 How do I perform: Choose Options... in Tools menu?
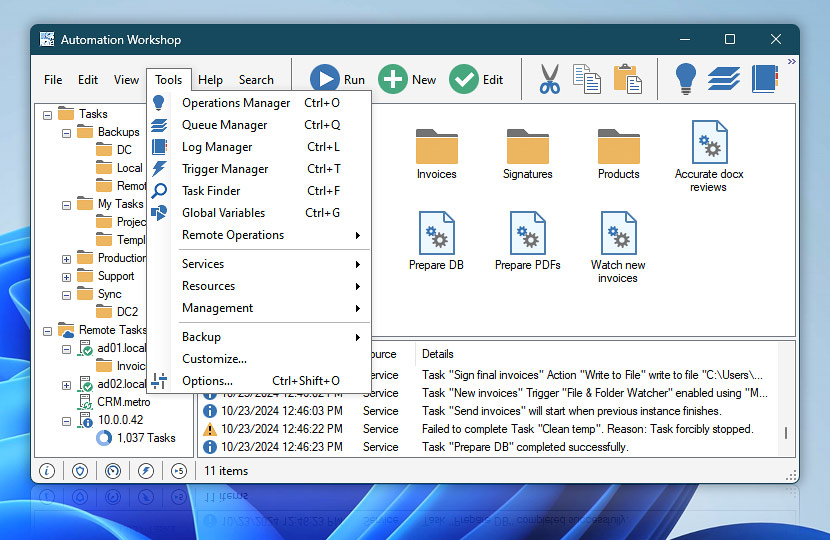click(x=259, y=381)
